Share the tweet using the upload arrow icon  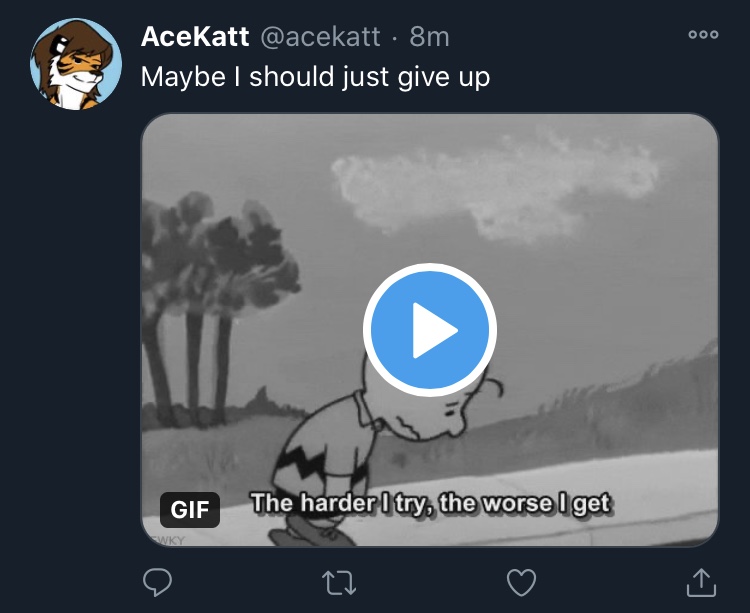(x=701, y=582)
